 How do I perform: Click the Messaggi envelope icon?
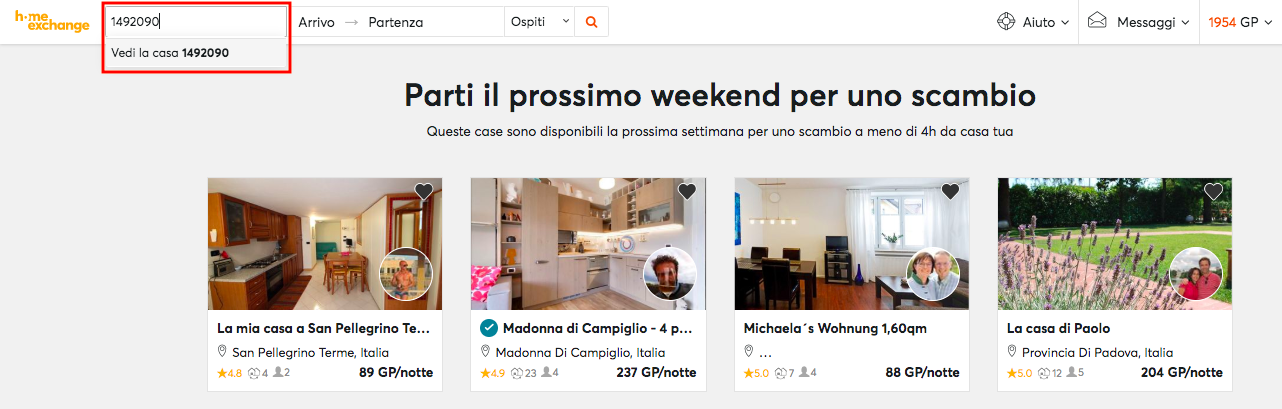[1098, 21]
